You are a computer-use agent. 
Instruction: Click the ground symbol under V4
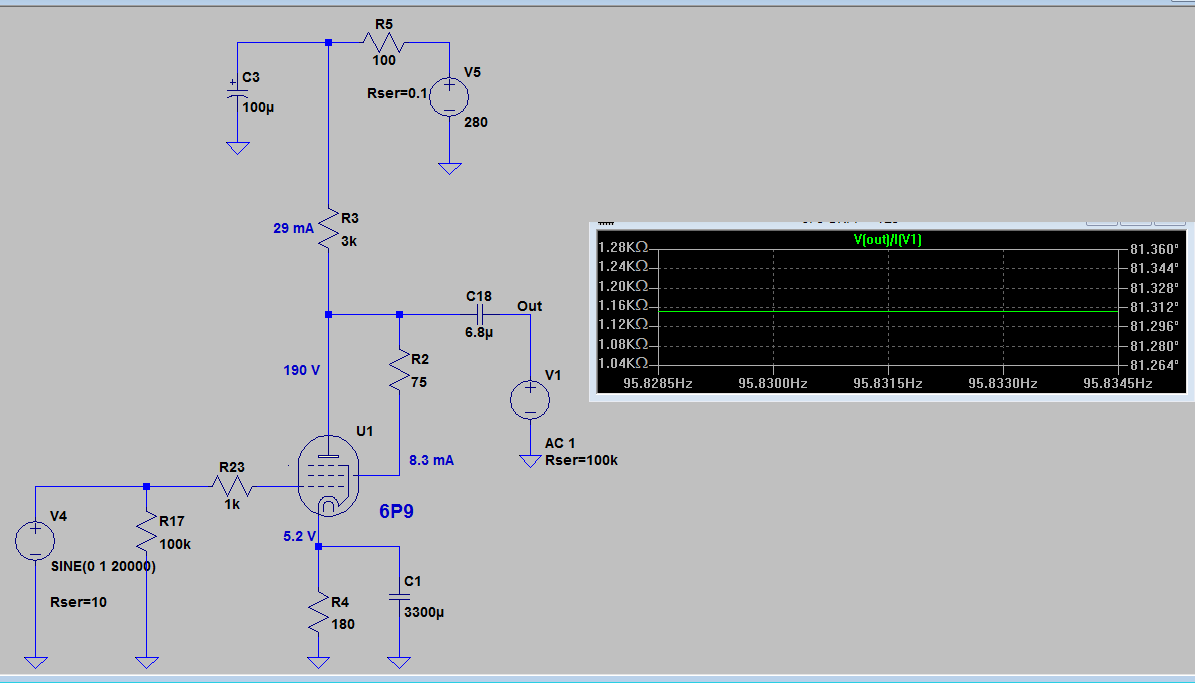(x=35, y=662)
